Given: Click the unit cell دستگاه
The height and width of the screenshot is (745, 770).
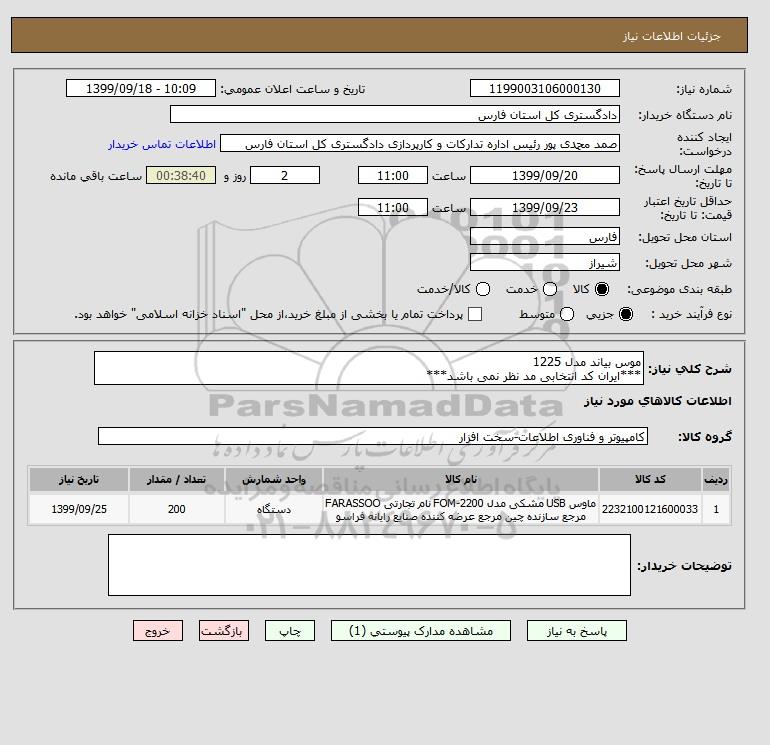Looking at the screenshot, I should [x=274, y=509].
